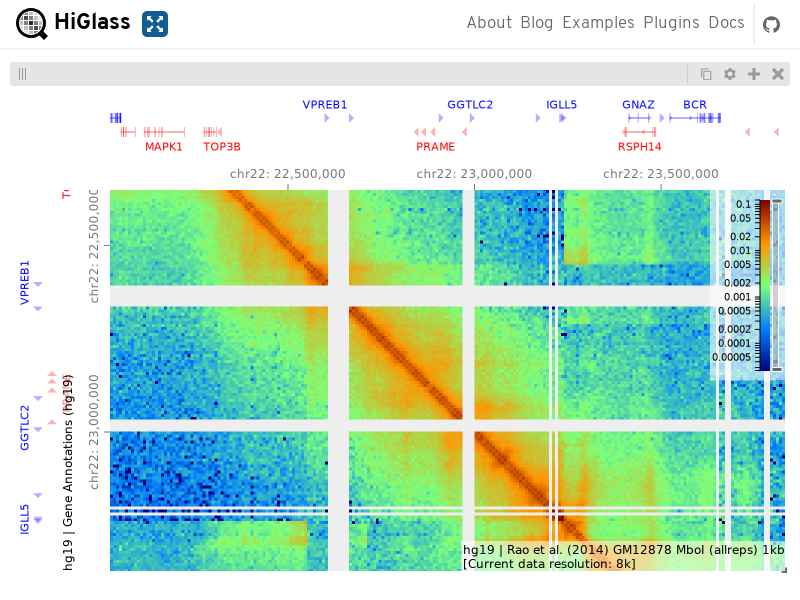The image size is (800, 600).
Task: Open view settings gear icon
Action: point(730,74)
